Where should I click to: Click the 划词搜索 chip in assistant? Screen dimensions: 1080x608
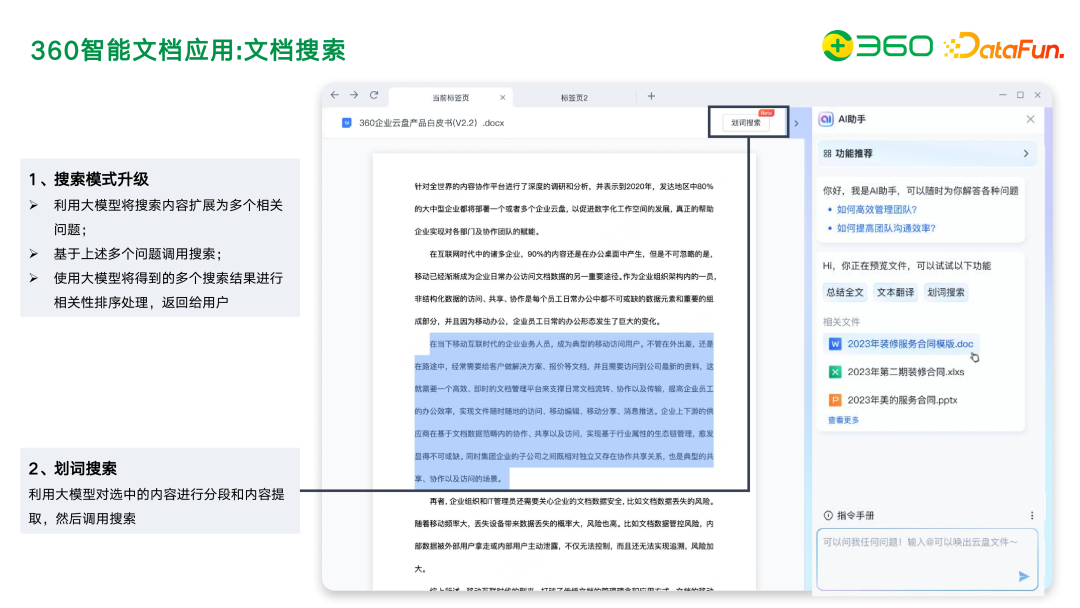946,292
